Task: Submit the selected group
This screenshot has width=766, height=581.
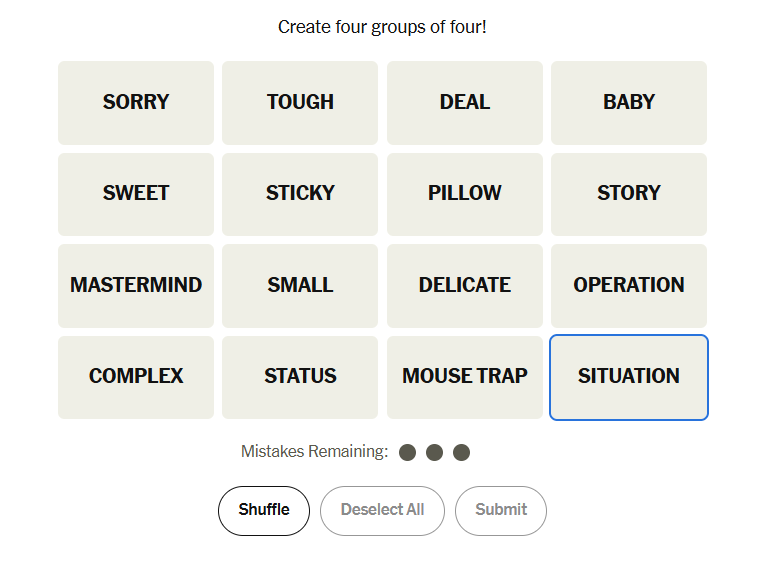Action: [x=501, y=510]
